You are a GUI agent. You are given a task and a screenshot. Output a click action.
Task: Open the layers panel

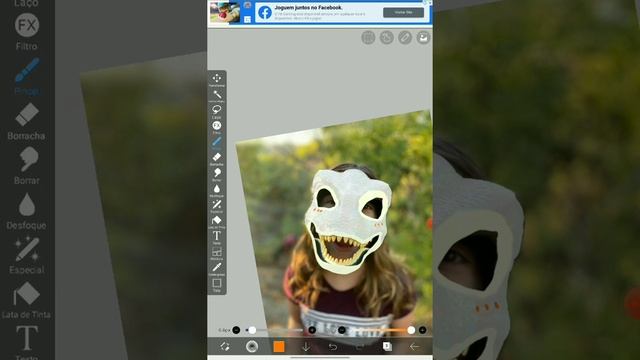387,347
